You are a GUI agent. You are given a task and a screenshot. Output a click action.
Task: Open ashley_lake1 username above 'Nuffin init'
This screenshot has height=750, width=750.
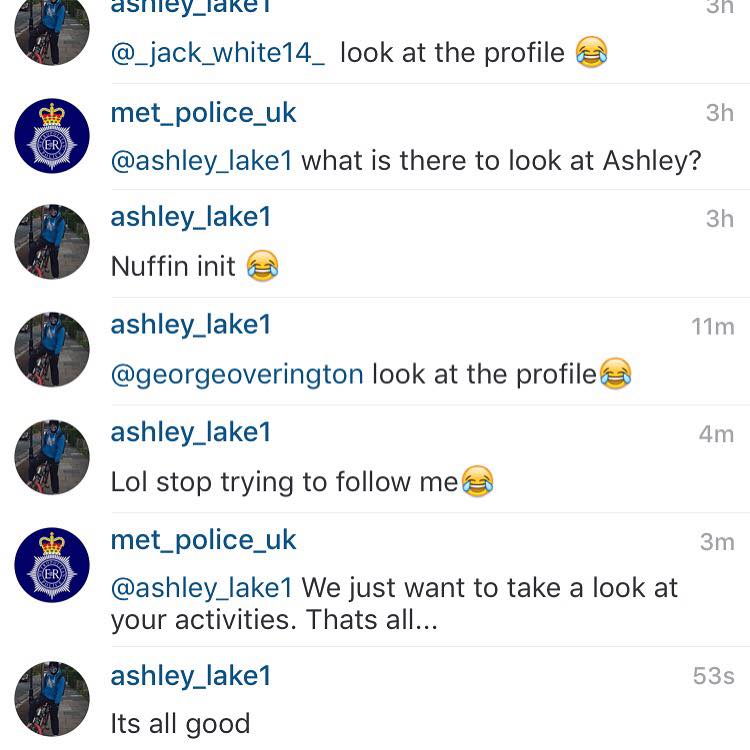click(191, 217)
